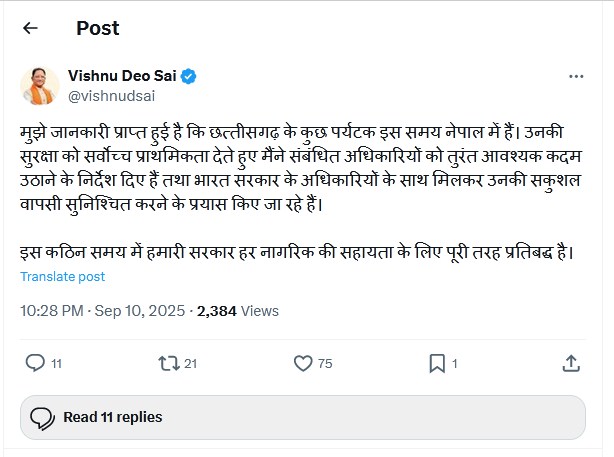The height and width of the screenshot is (457, 614).
Task: Open the three-dot more options menu
Action: pos(575,76)
